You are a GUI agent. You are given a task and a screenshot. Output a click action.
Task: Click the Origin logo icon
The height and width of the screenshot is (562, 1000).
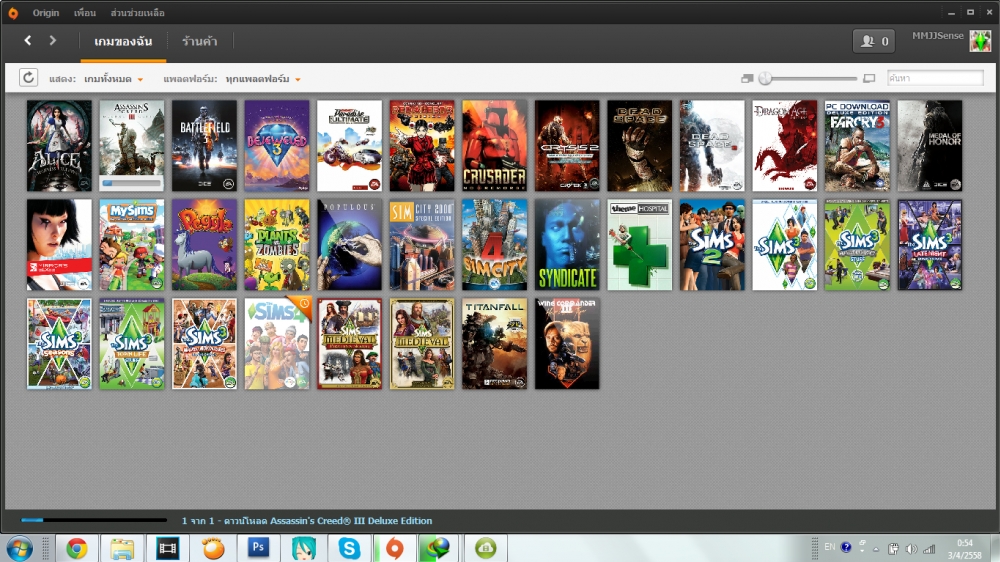(13, 13)
